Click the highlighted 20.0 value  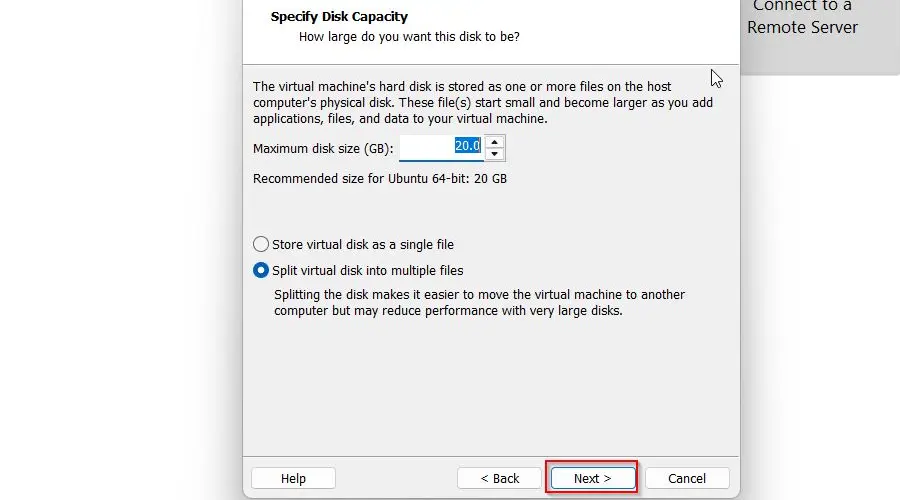coord(467,146)
